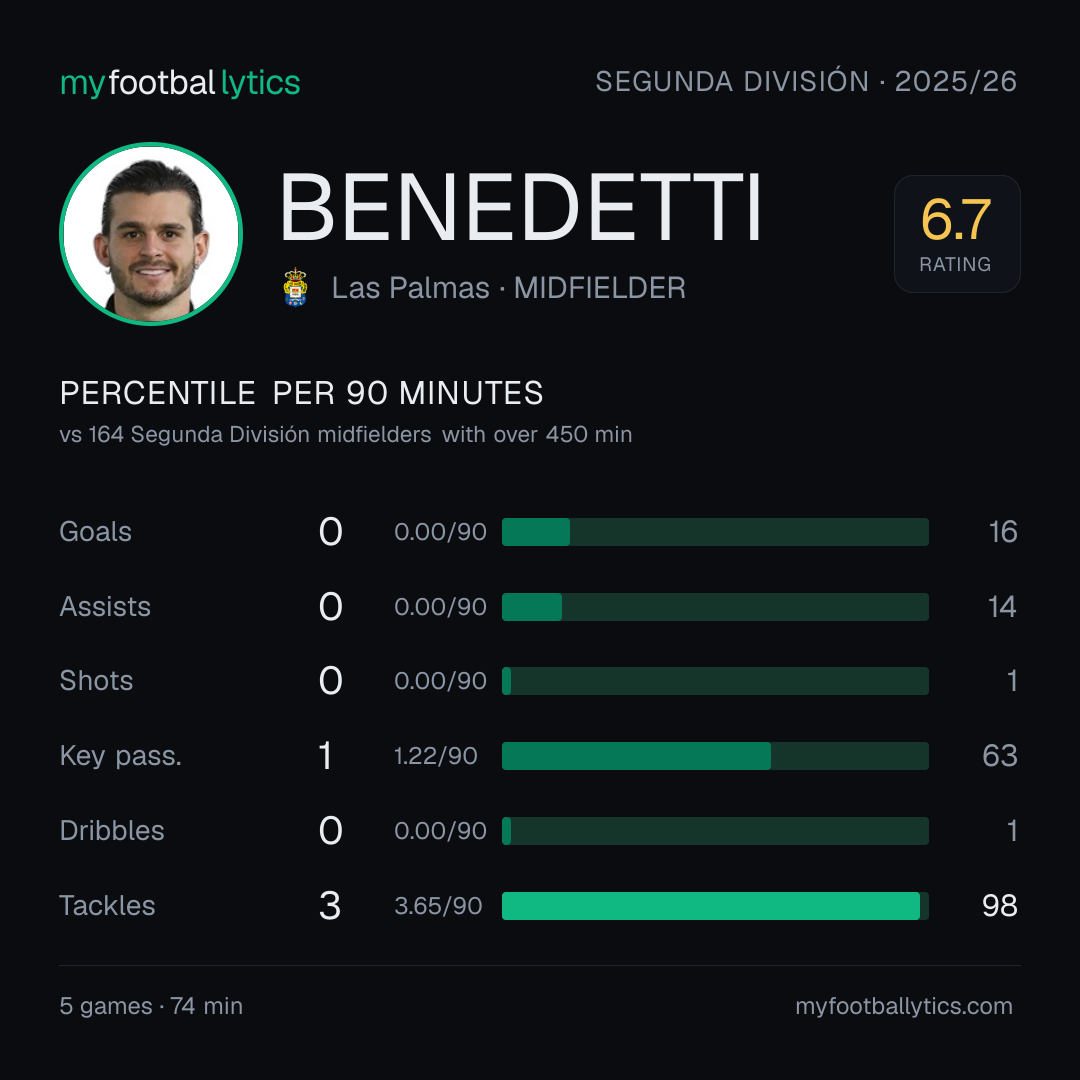This screenshot has height=1080, width=1080.
Task: Click the Segunda División 2025/26 header
Action: click(806, 81)
